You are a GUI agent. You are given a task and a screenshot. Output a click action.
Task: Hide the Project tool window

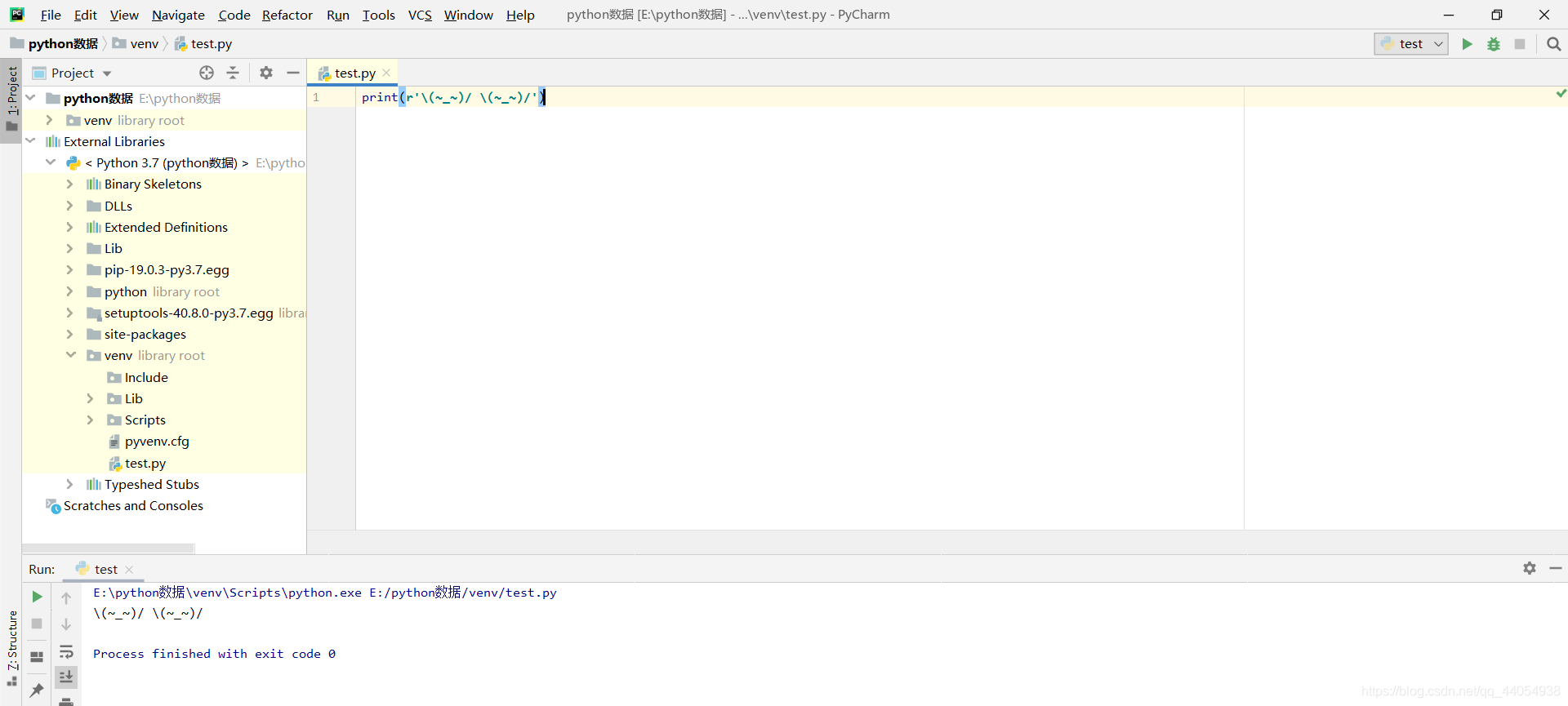click(293, 73)
